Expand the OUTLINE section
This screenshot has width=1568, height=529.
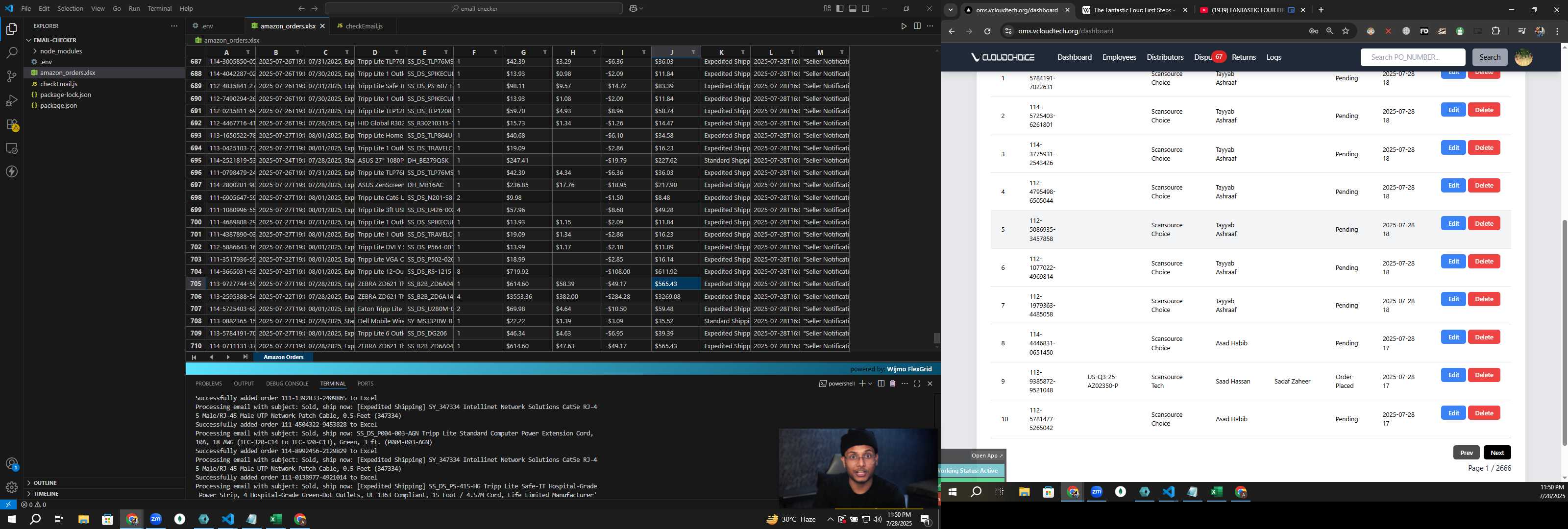tap(45, 483)
